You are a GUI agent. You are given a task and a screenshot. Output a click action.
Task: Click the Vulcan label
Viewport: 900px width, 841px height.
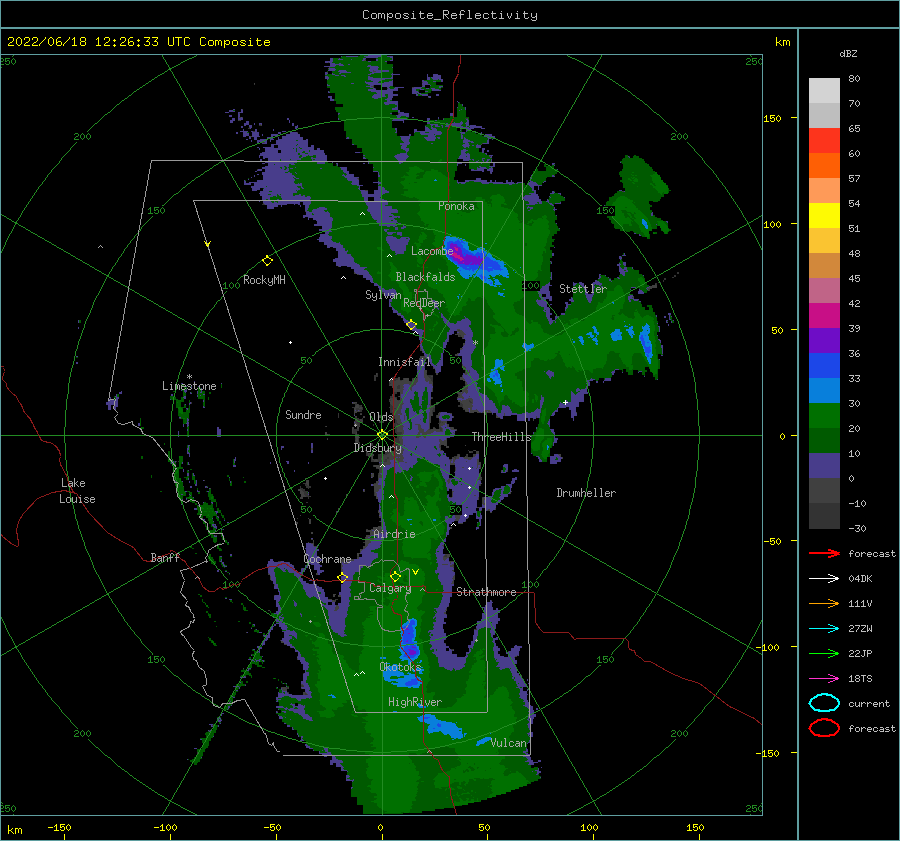(x=509, y=743)
